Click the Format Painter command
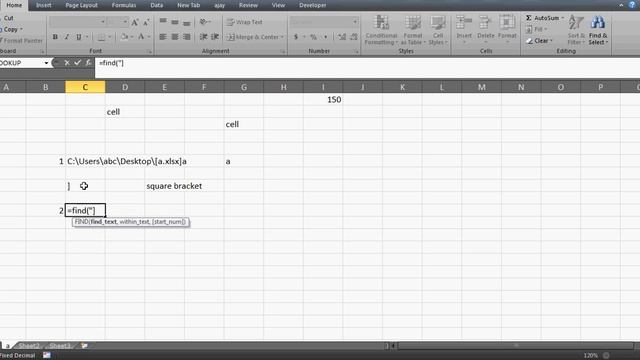 [21, 41]
